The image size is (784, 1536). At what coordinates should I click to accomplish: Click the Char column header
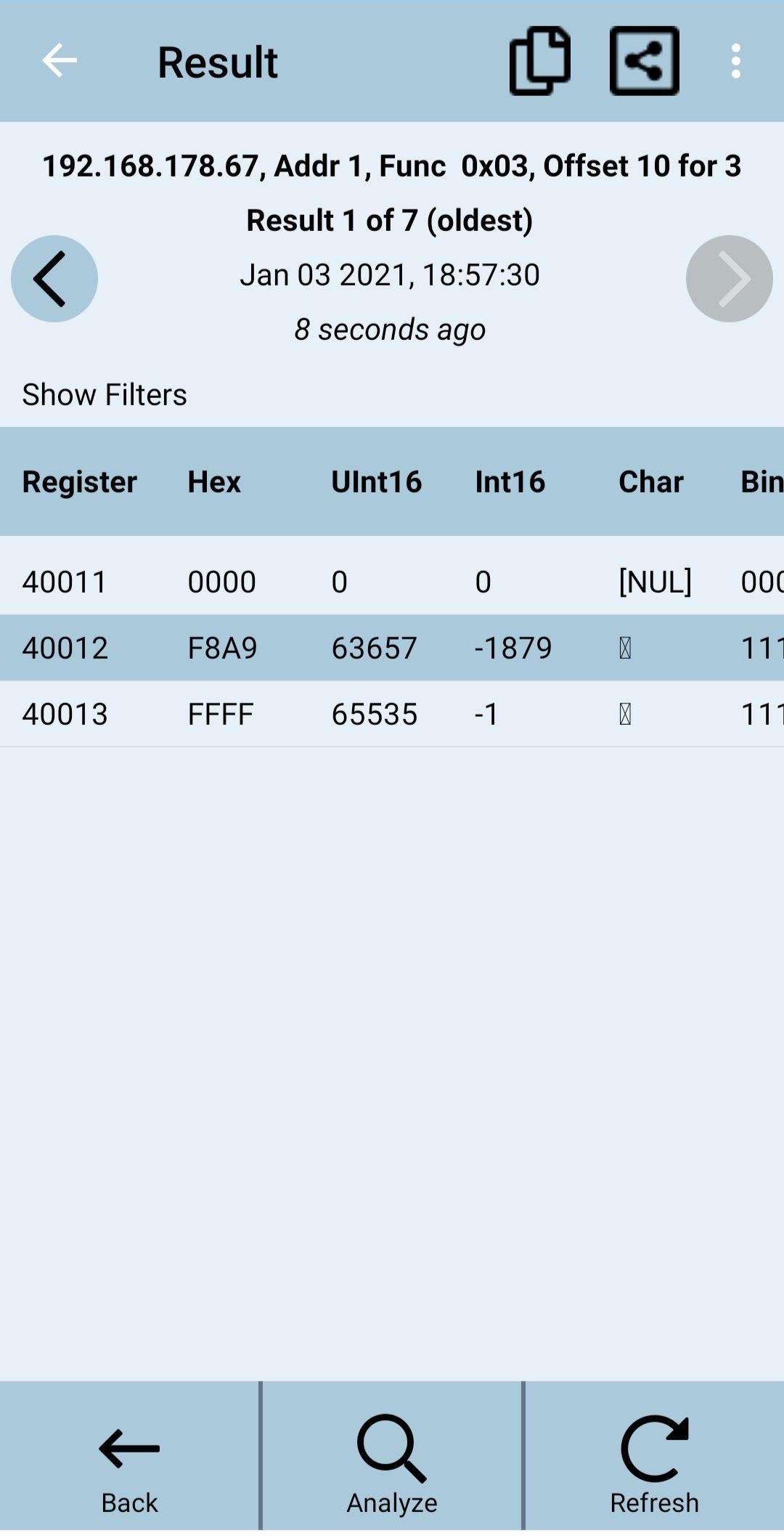click(650, 481)
